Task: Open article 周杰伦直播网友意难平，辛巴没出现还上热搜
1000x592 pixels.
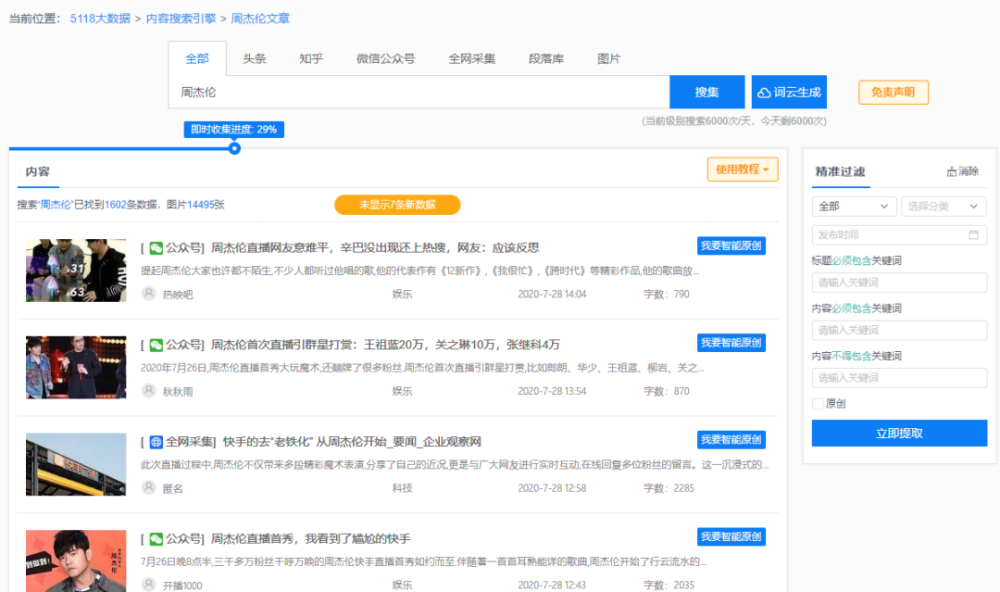Action: tap(375, 248)
